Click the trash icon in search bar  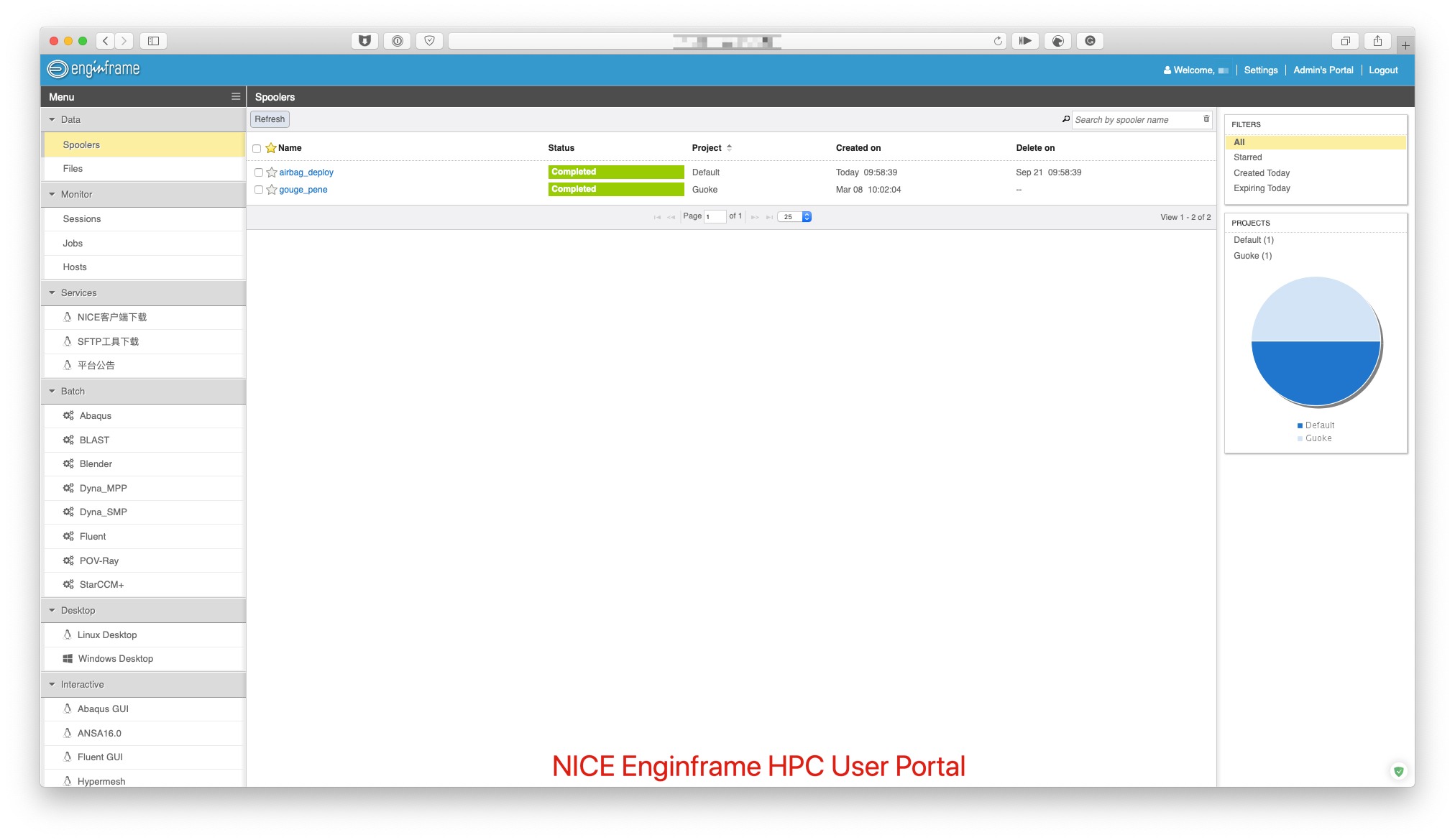[x=1206, y=119]
